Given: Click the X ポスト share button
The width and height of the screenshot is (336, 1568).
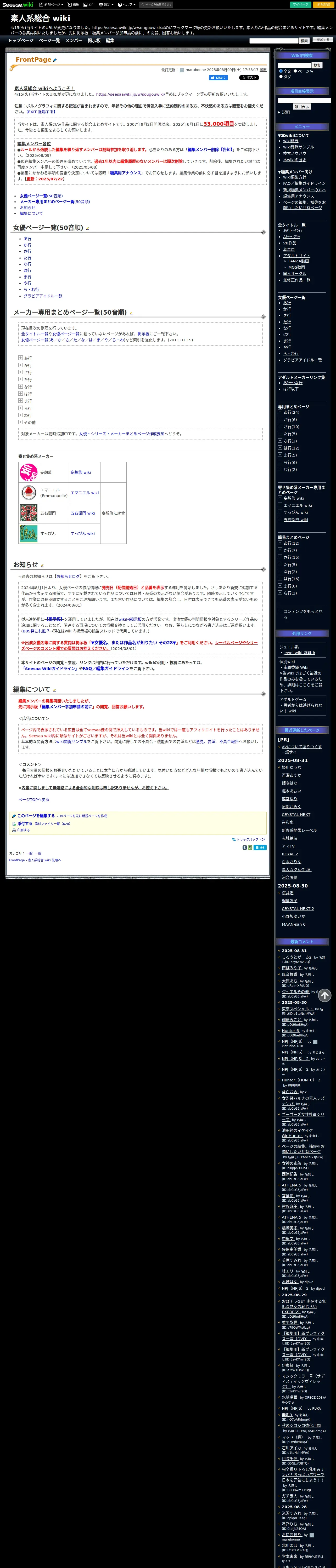Looking at the screenshot, I should coord(249,77).
